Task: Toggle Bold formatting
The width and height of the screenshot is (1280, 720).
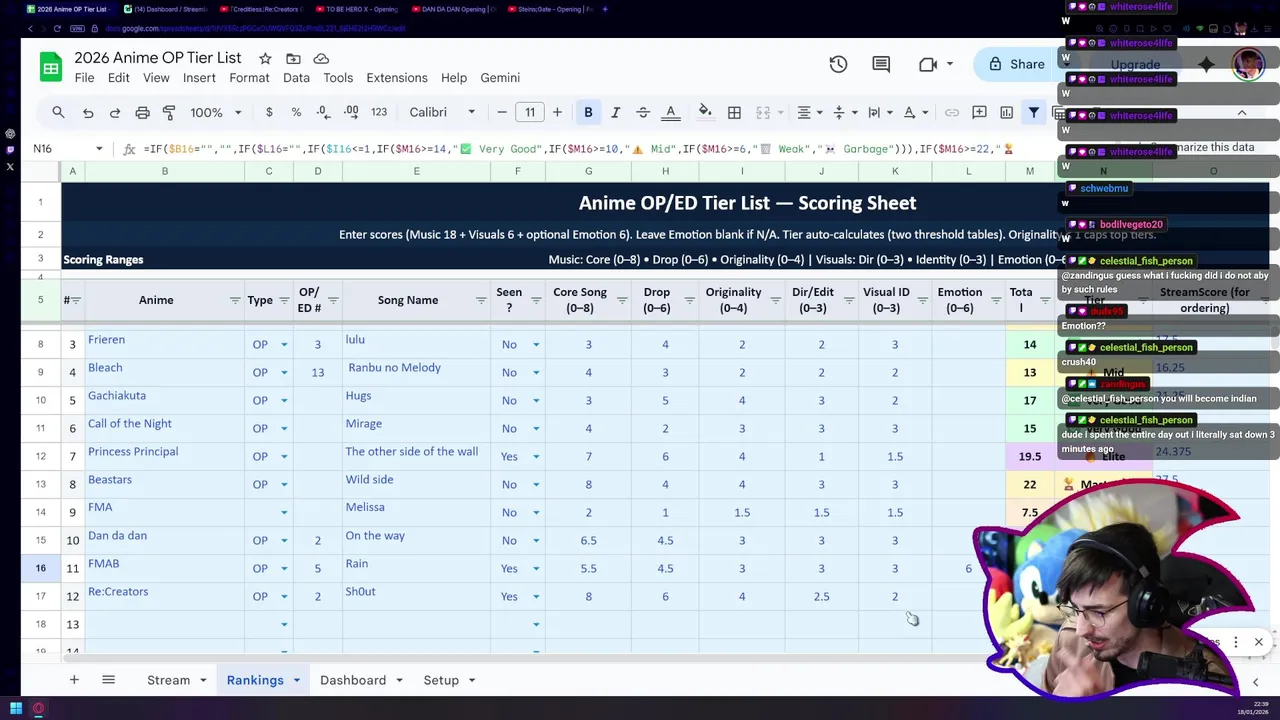Action: pos(588,112)
